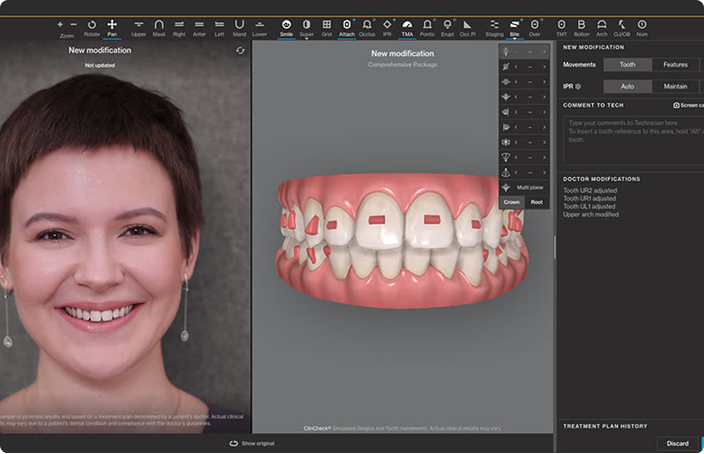Click the zoom in plus icon

[x=60, y=24]
